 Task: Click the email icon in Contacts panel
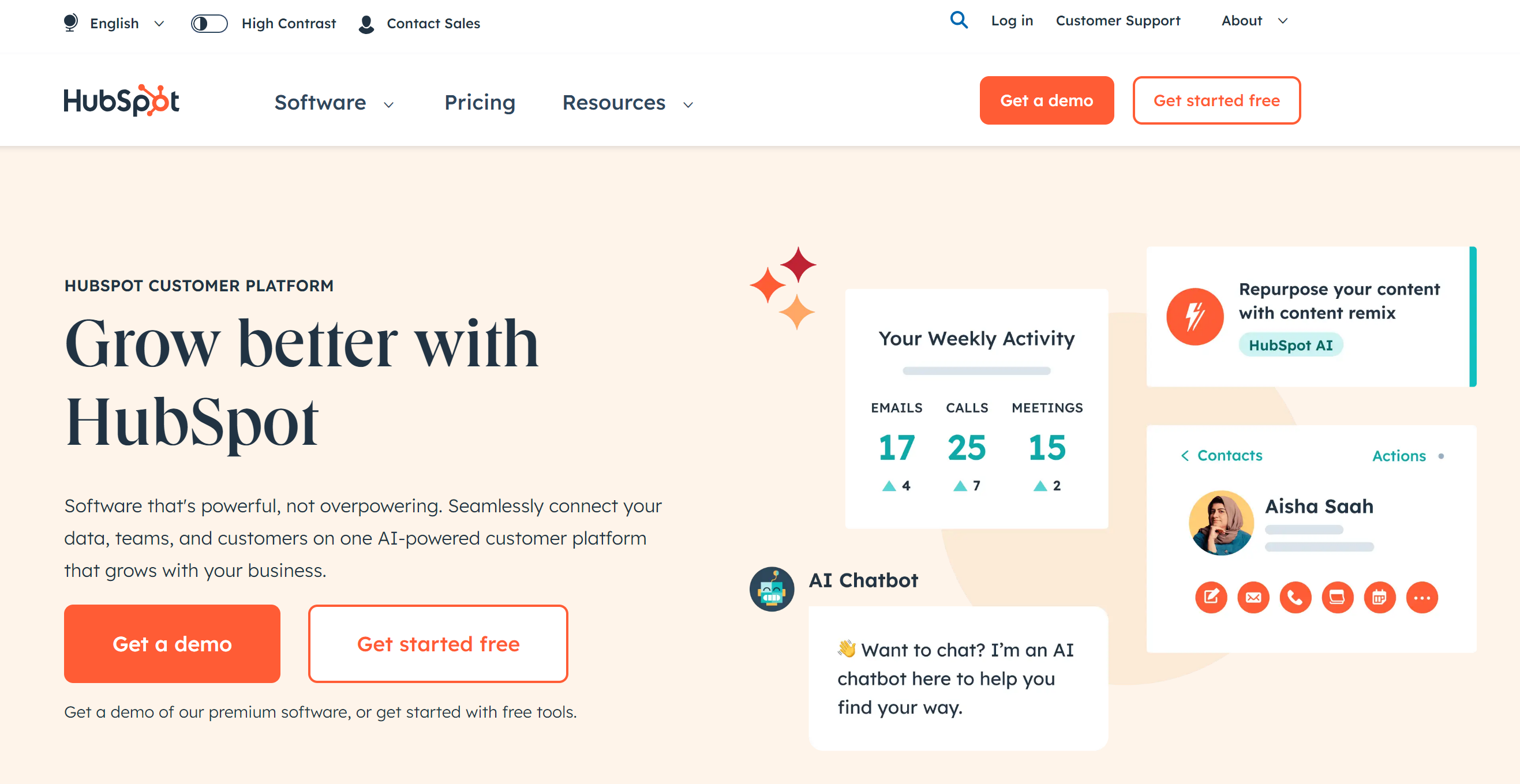point(1253,597)
